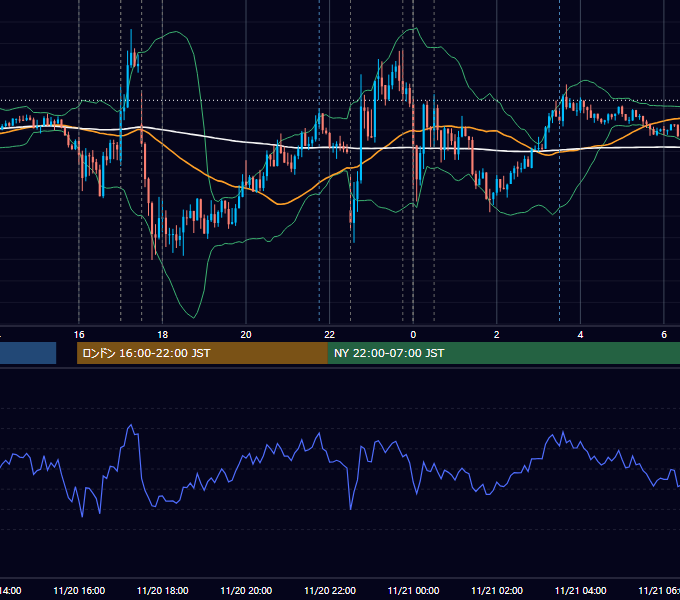Click the hour label 6 on the axis
Viewport: 680px width, 600px height.
point(664,335)
